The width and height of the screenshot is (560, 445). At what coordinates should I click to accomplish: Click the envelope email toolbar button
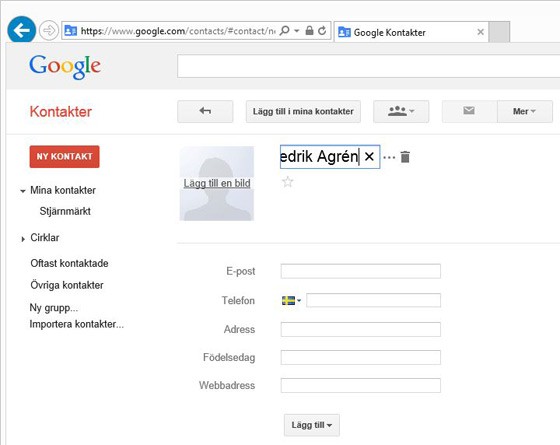[469, 111]
